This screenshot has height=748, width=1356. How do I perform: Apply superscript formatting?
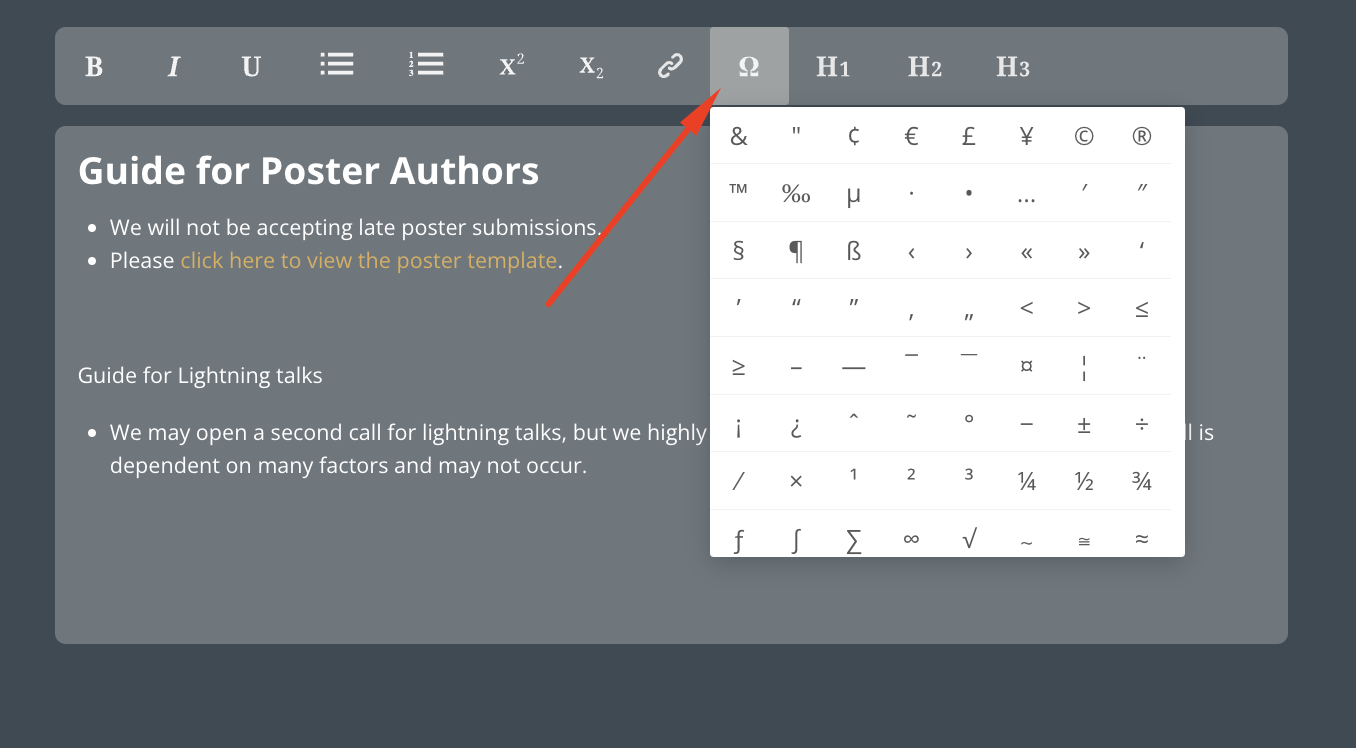[510, 65]
